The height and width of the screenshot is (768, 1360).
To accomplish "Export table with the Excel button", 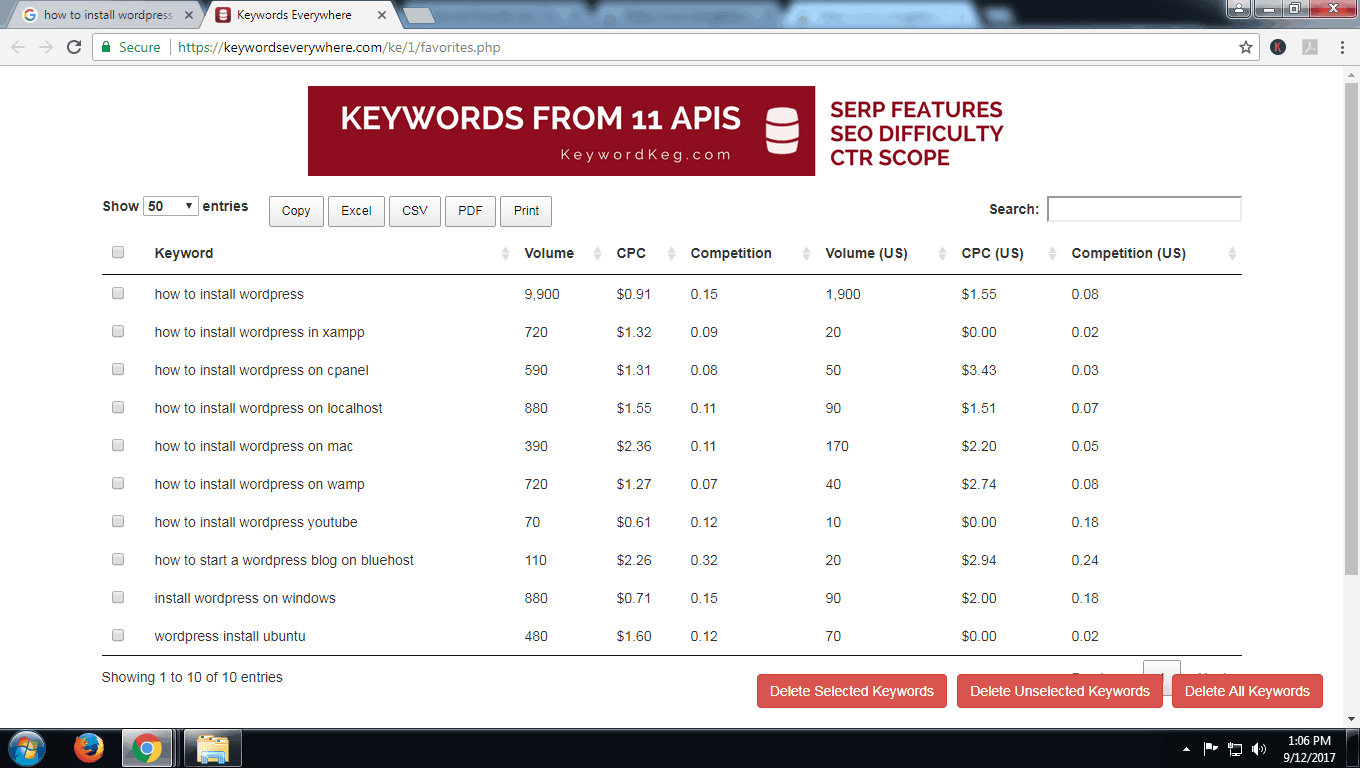I will click(x=356, y=211).
